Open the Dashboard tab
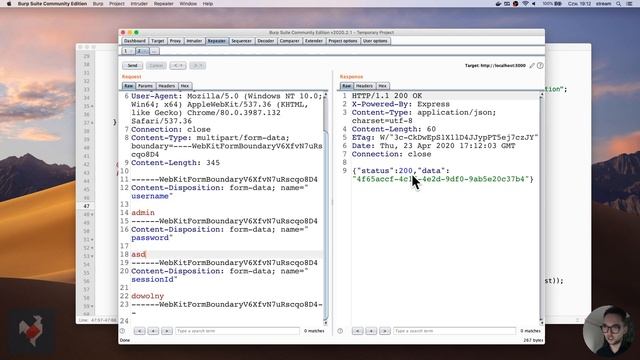640x360 pixels. click(x=135, y=41)
